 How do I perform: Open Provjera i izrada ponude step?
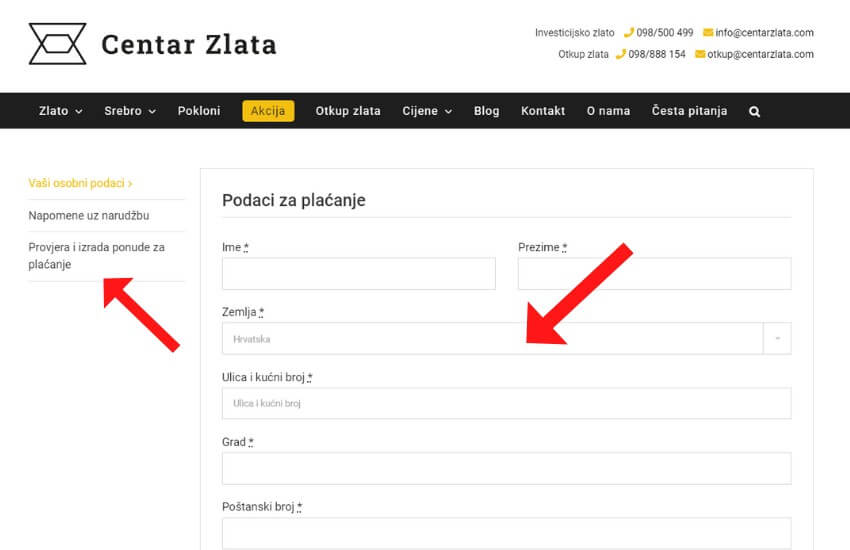[x=96, y=256]
